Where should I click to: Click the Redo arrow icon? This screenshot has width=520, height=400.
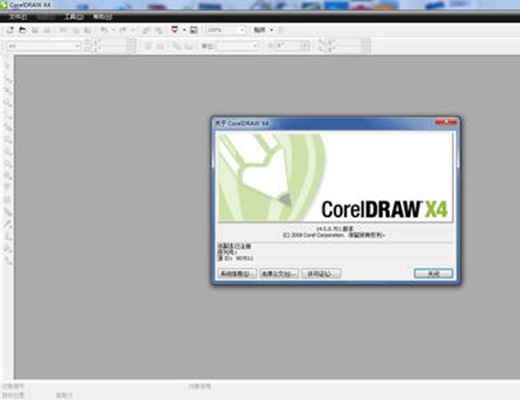tap(123, 30)
